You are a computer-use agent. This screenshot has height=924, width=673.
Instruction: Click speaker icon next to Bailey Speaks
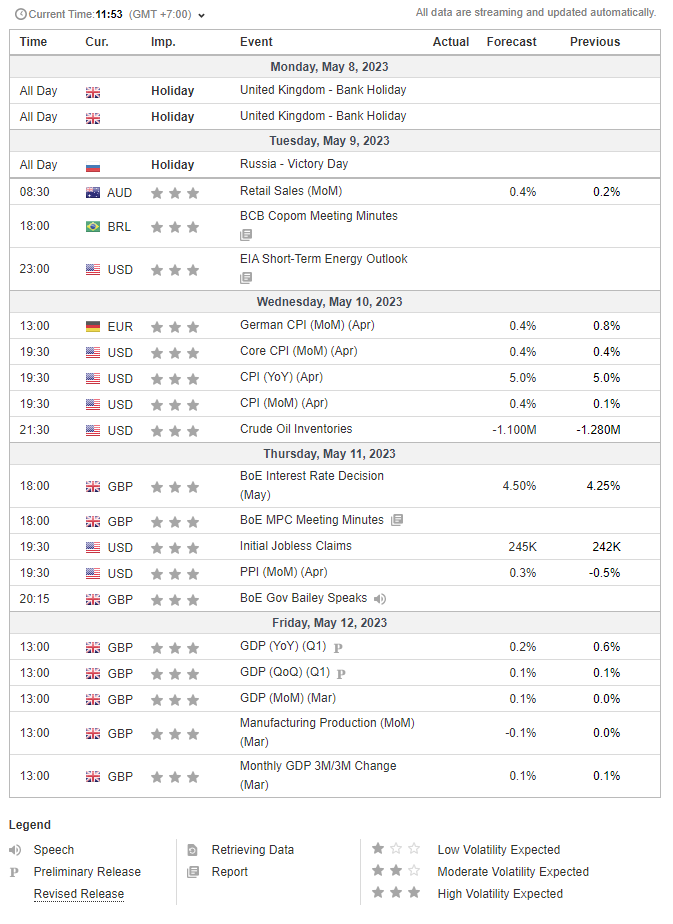click(x=380, y=599)
